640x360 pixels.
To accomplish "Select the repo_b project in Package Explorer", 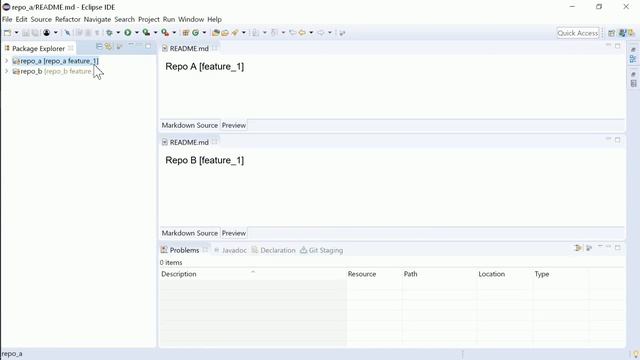I will [52, 71].
